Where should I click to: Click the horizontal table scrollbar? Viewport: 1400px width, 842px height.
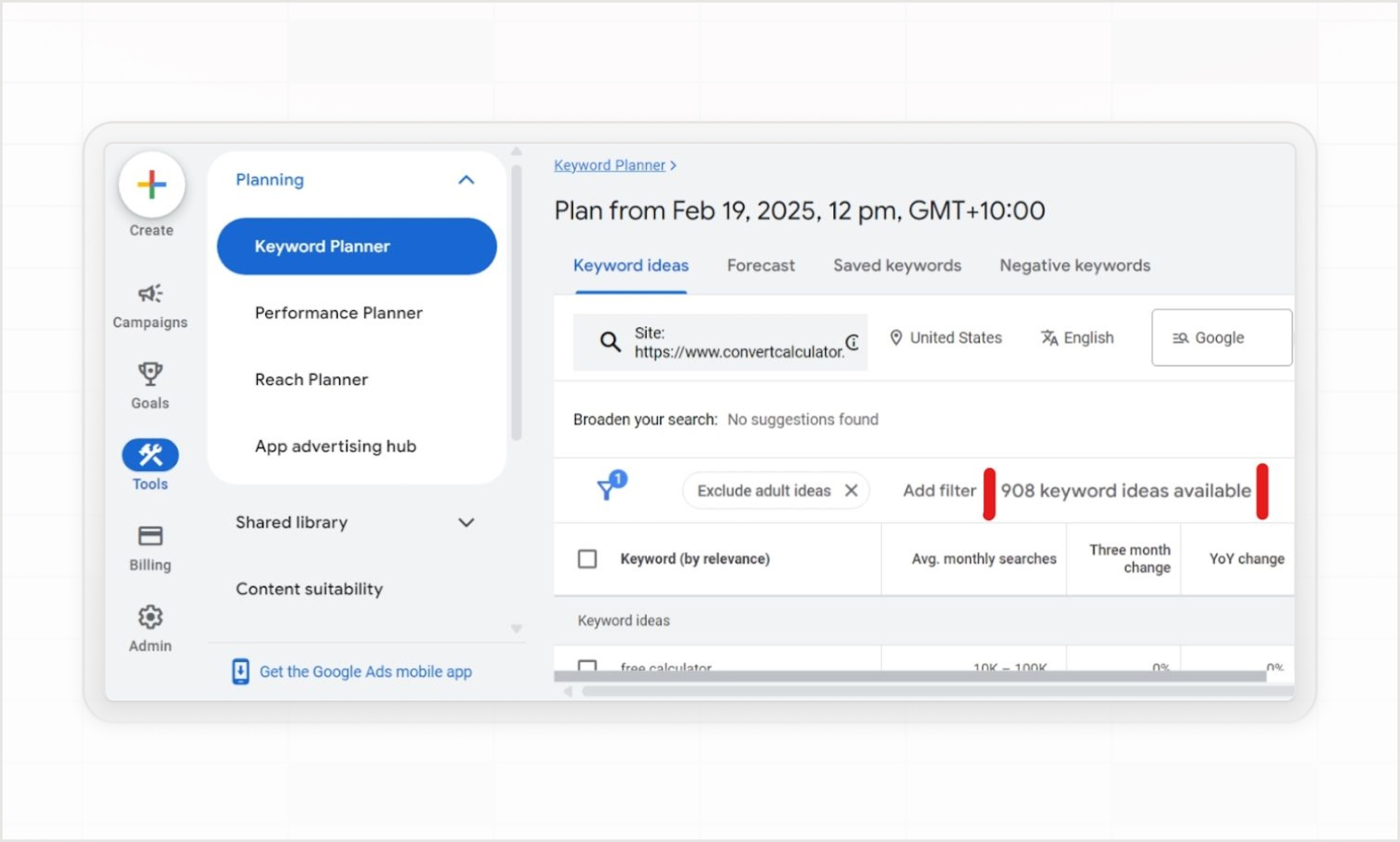pos(938,691)
